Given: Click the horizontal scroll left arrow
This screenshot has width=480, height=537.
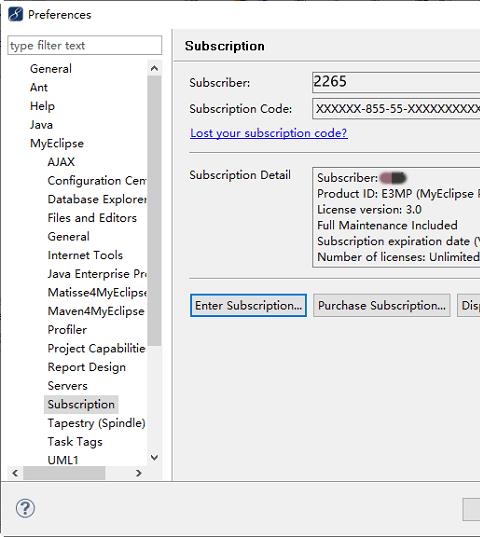Looking at the screenshot, I should click(x=15, y=473).
